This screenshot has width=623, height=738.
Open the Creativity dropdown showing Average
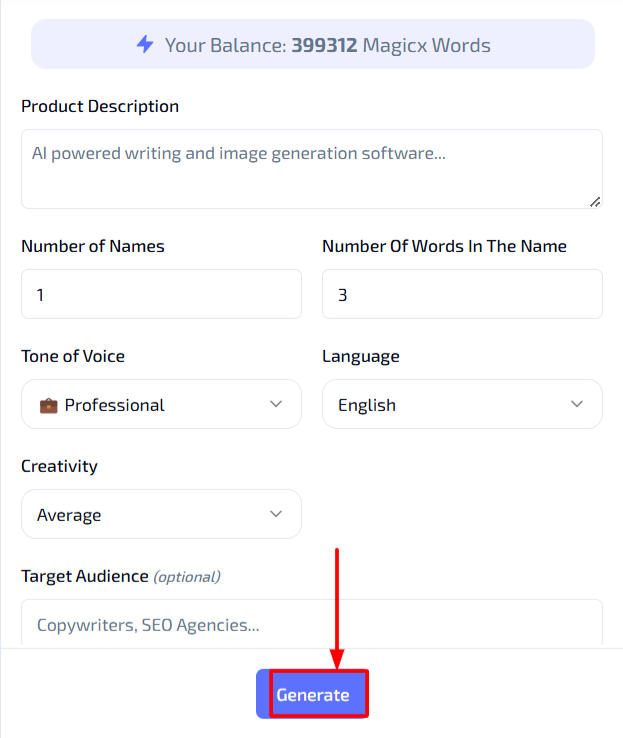(x=161, y=514)
